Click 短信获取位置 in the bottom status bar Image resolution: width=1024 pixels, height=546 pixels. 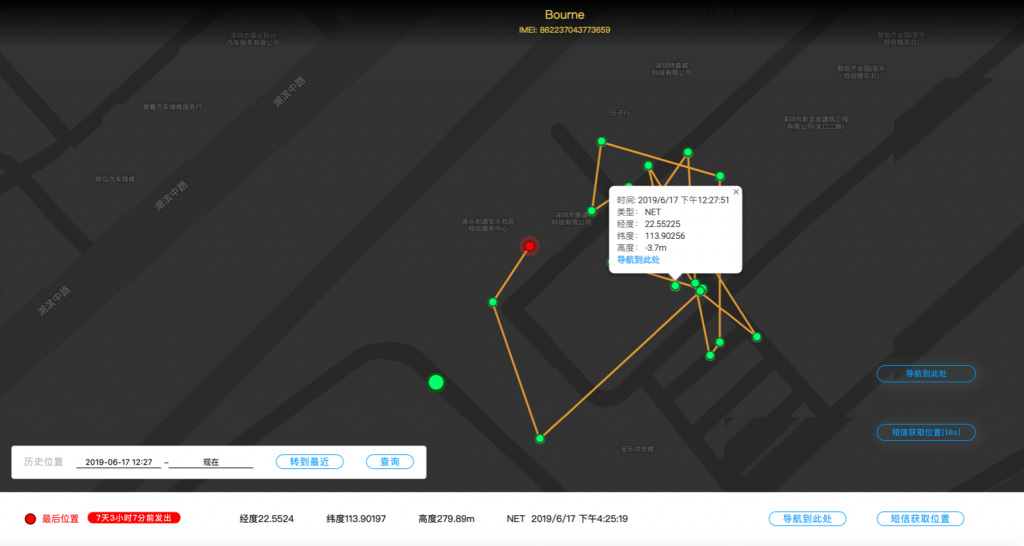920,519
